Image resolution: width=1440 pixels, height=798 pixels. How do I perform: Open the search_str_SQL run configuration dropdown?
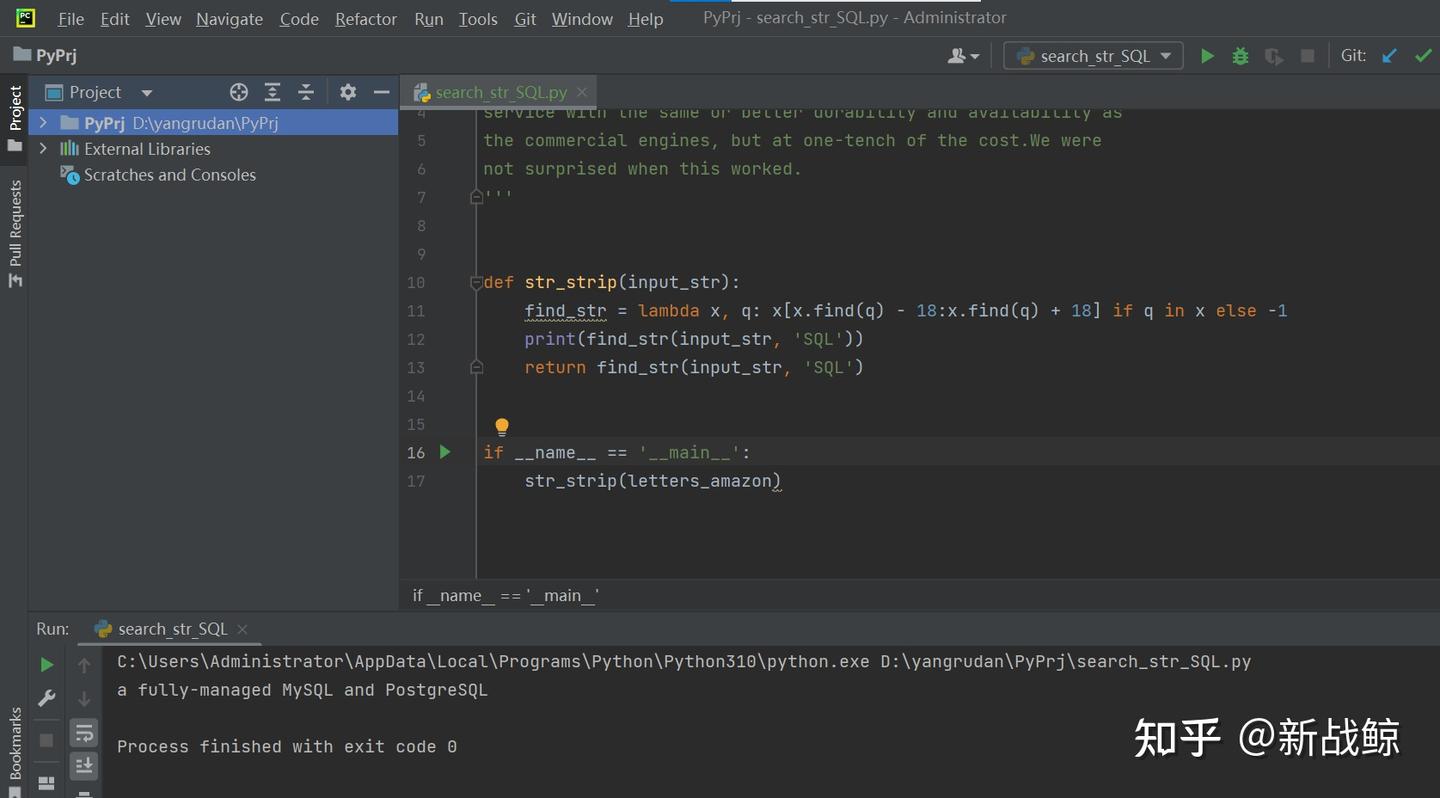coord(1093,56)
